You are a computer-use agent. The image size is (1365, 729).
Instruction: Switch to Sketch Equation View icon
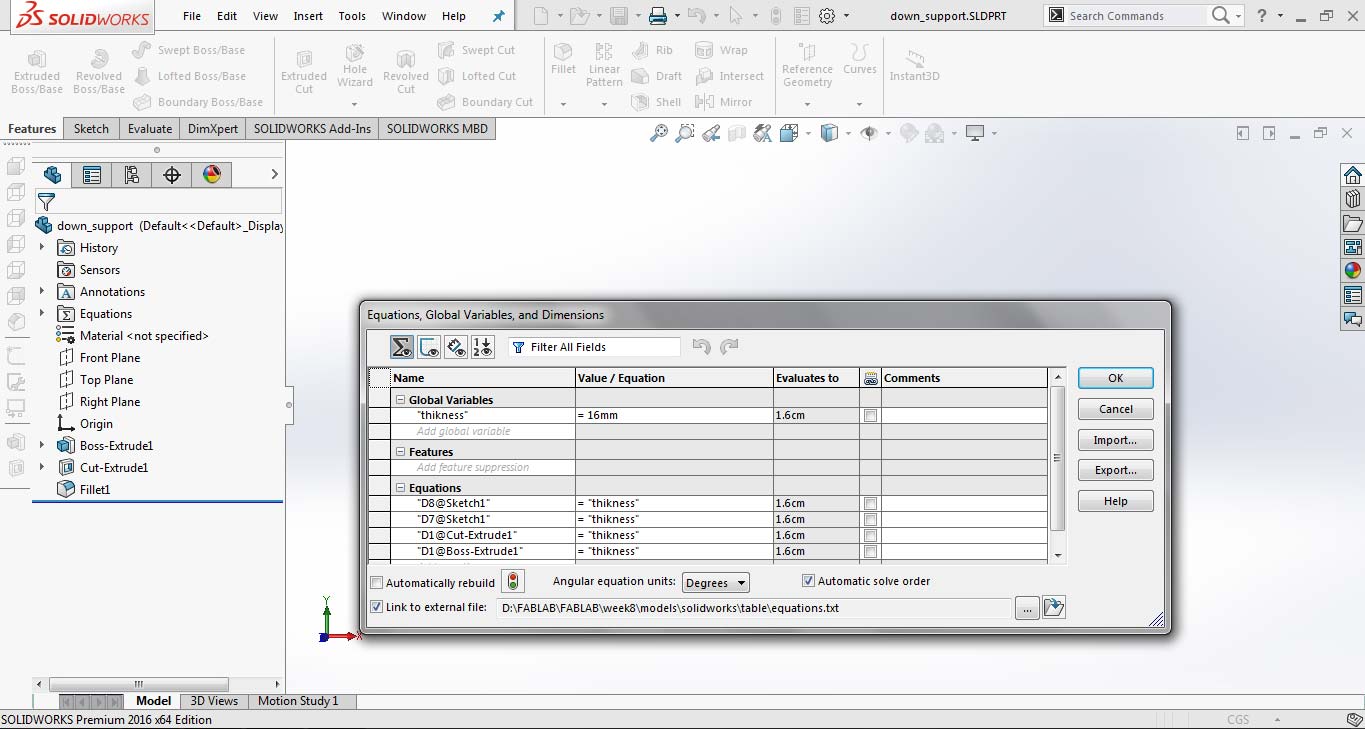point(429,347)
